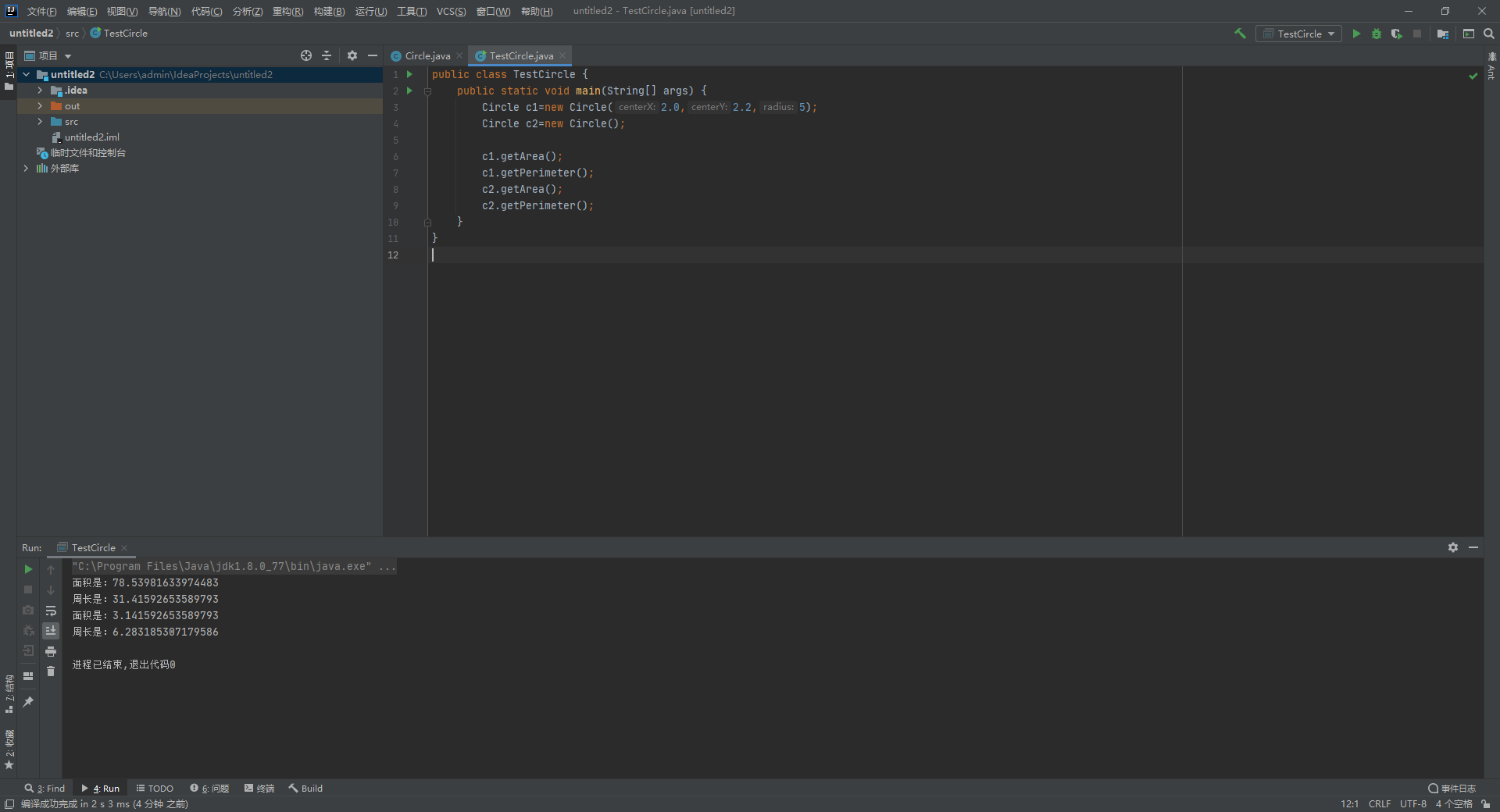1500x812 pixels.
Task: Open the 6: 问题 tool window
Action: click(x=209, y=789)
